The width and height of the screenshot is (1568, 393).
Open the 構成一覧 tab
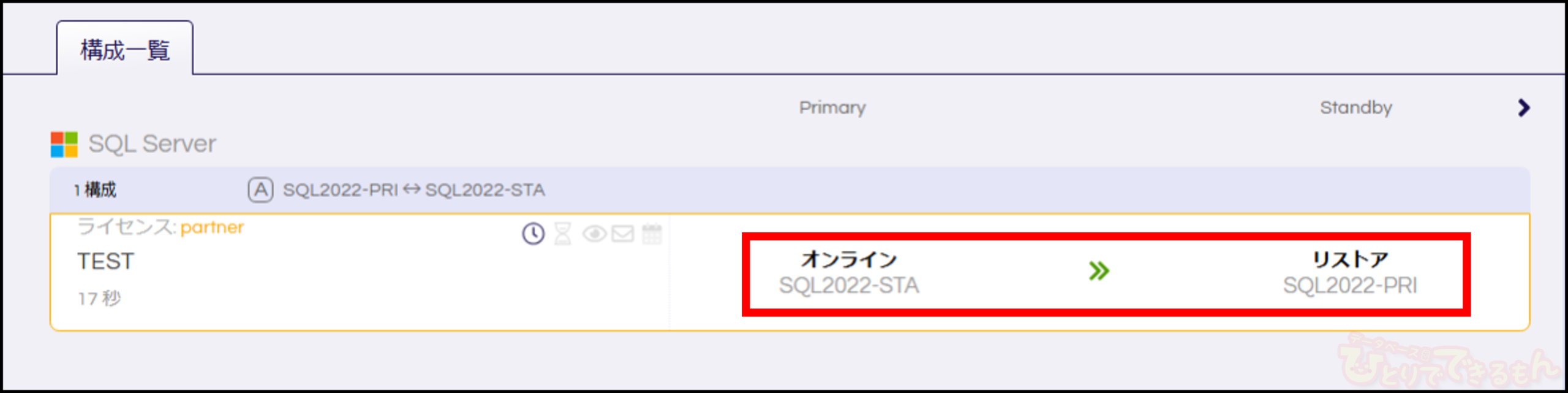[124, 50]
